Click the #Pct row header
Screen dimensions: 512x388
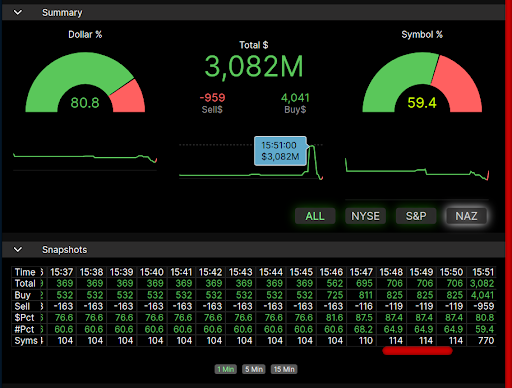pyautogui.click(x=24, y=329)
